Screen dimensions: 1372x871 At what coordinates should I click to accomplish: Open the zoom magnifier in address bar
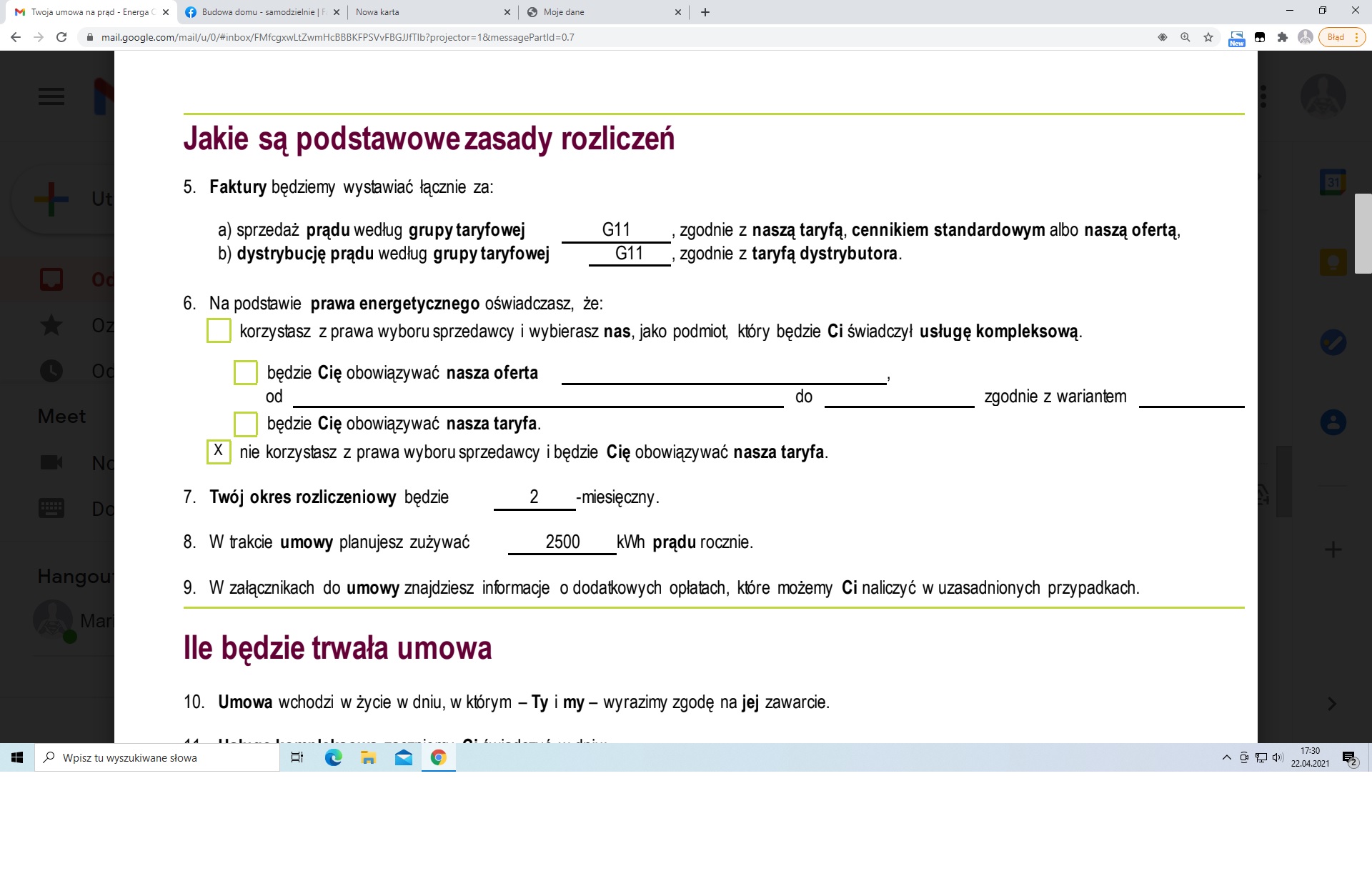[x=1185, y=37]
